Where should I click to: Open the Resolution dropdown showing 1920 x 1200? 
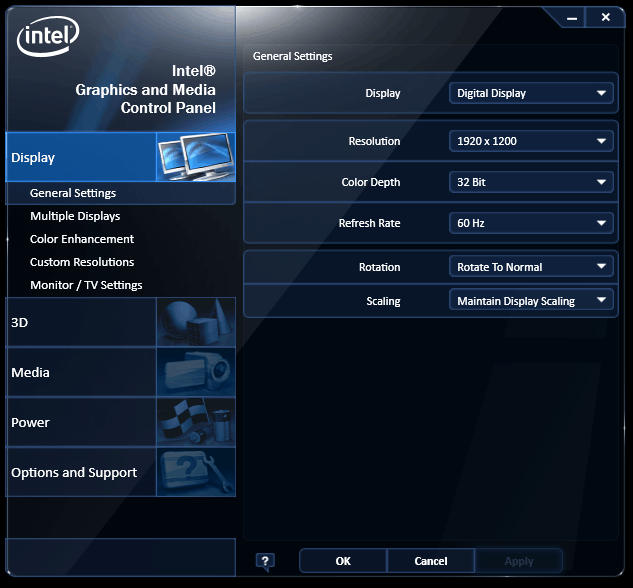[531, 141]
